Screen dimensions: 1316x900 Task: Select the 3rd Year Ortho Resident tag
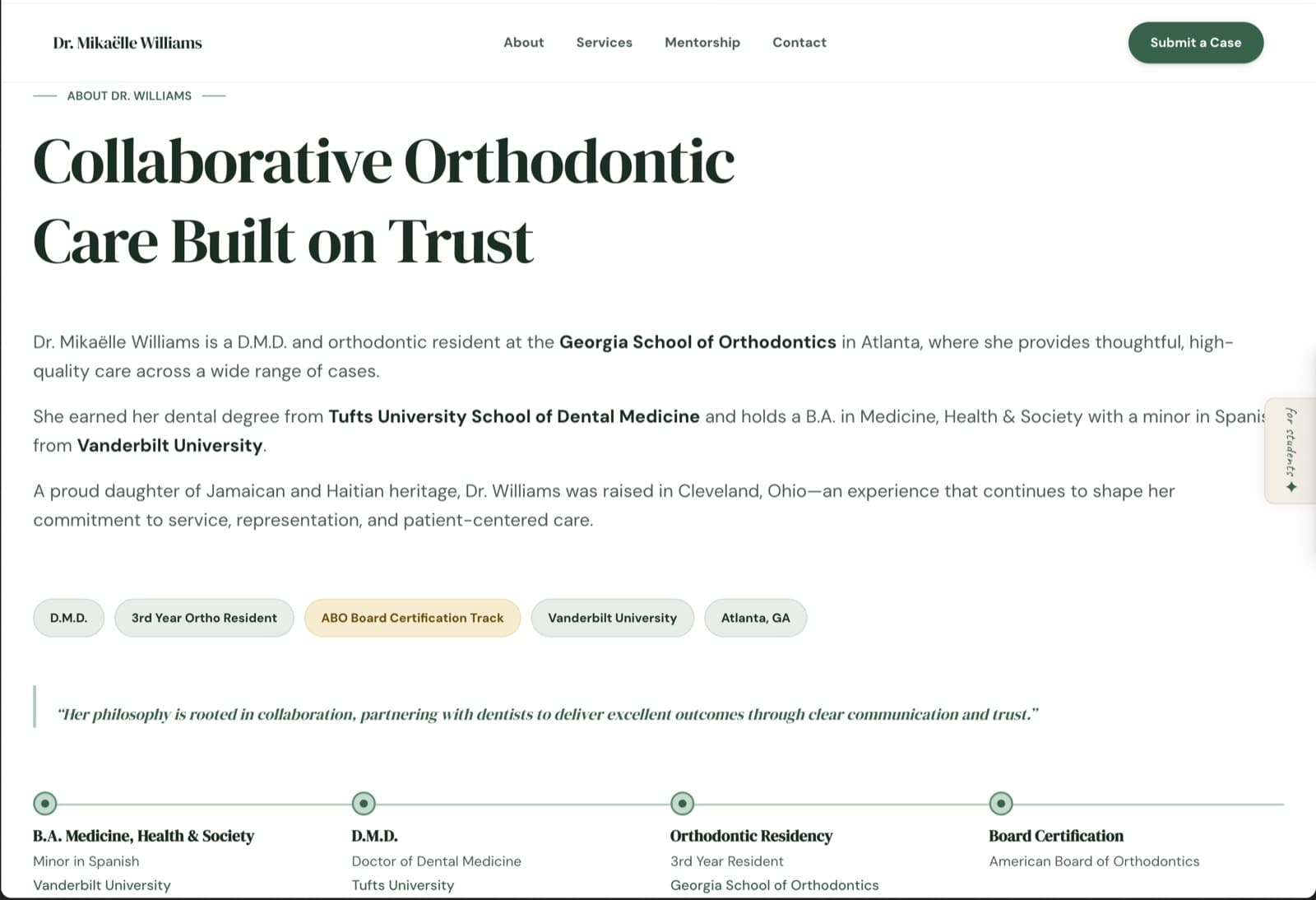click(x=204, y=618)
